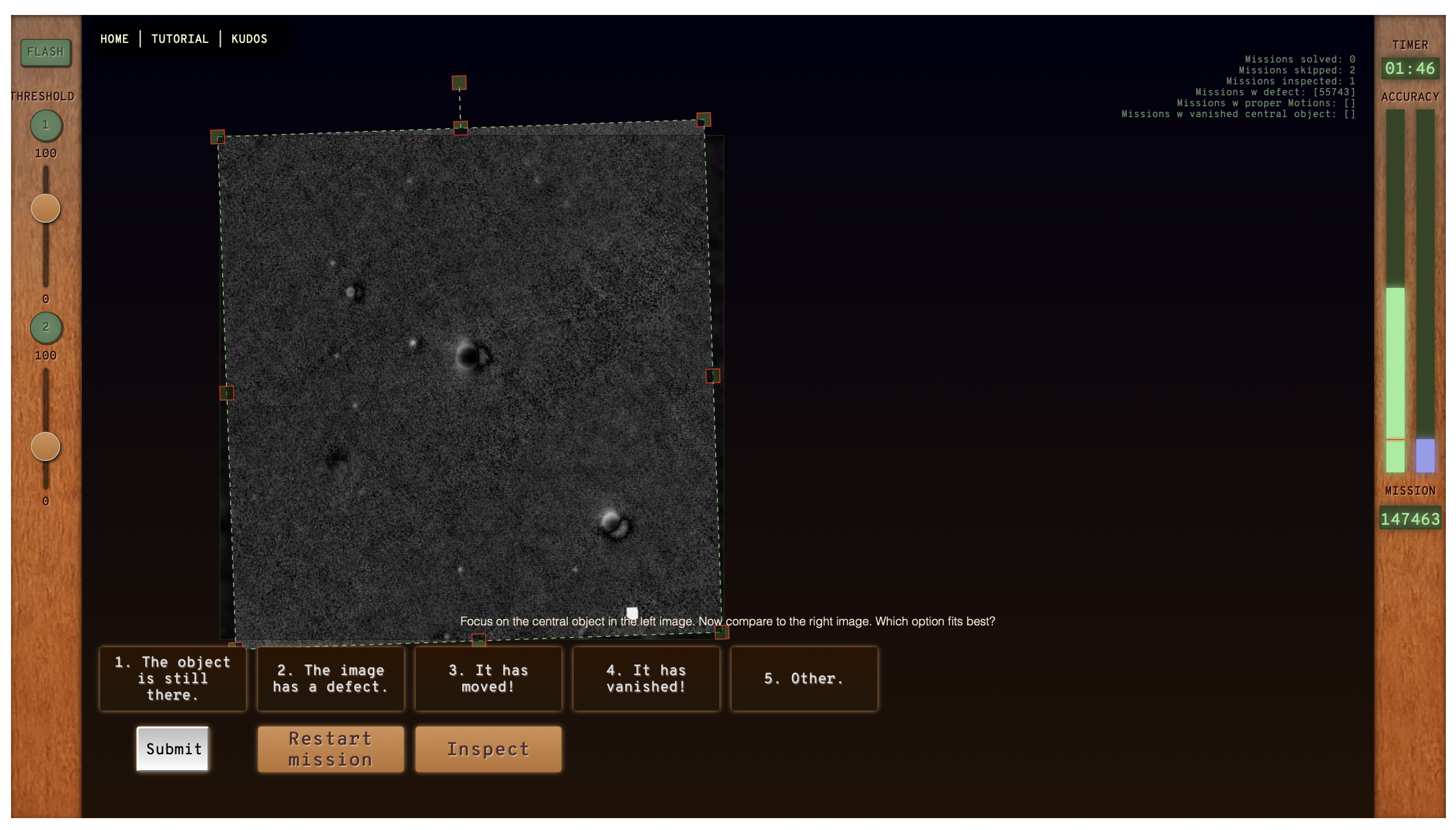Go to the KUDOS page
The width and height of the screenshot is (1456, 830).
coord(249,39)
